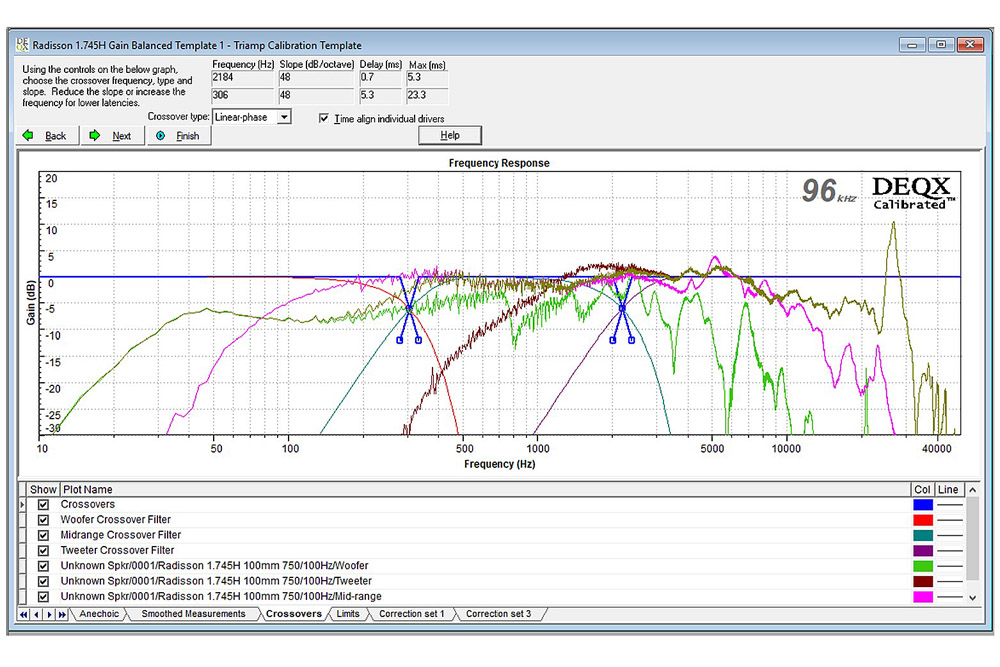This screenshot has height=667, width=1000.
Task: Click the plot list scroll-down arrow
Action: coord(973,598)
